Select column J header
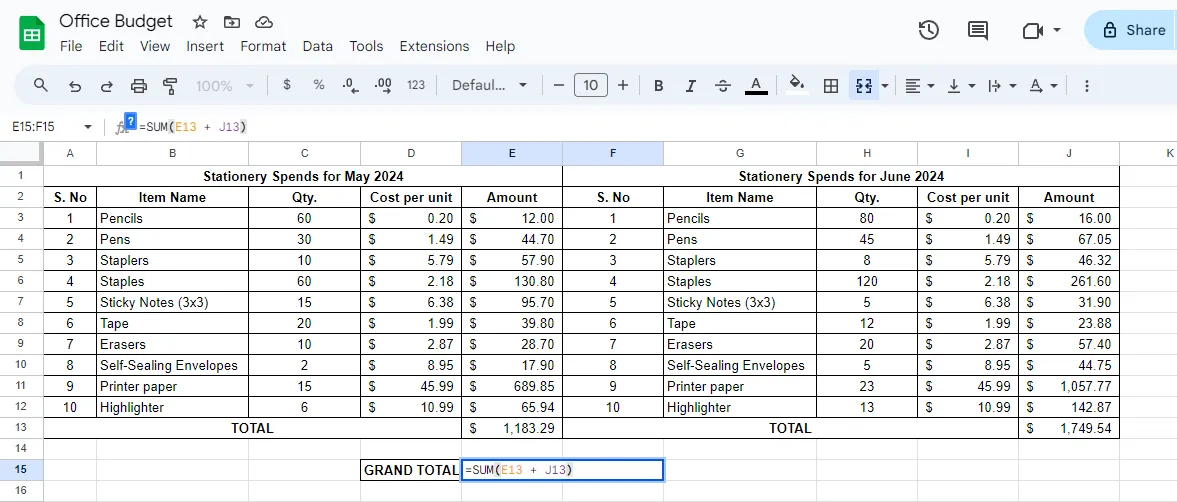The image size is (1177, 502). [1069, 153]
